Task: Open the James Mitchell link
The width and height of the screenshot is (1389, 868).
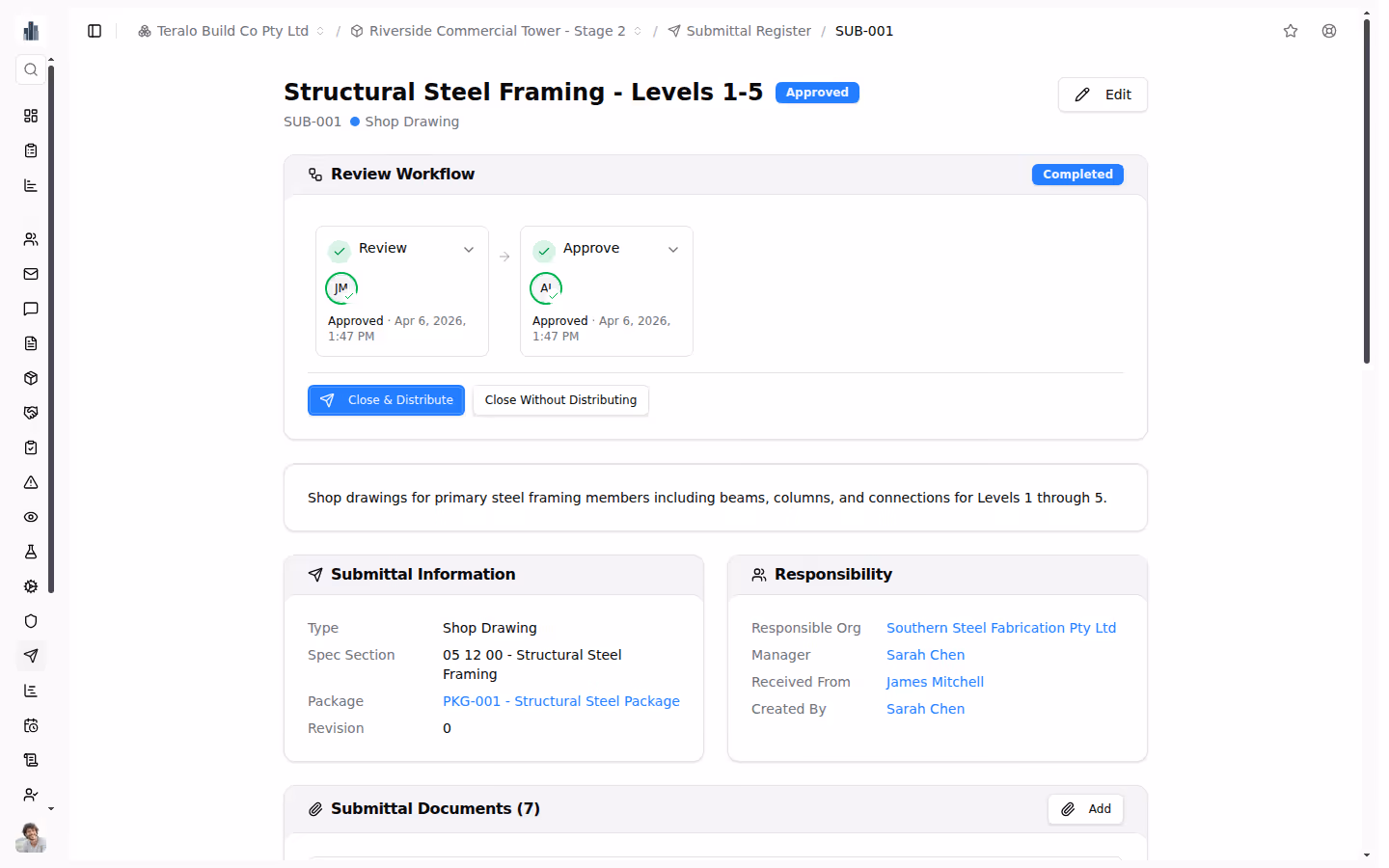Action: tap(935, 682)
